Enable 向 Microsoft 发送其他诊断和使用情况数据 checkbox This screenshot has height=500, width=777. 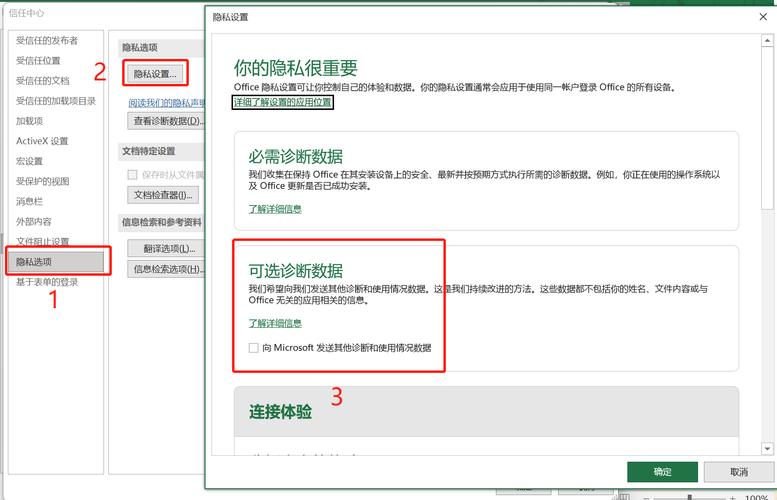coord(254,348)
